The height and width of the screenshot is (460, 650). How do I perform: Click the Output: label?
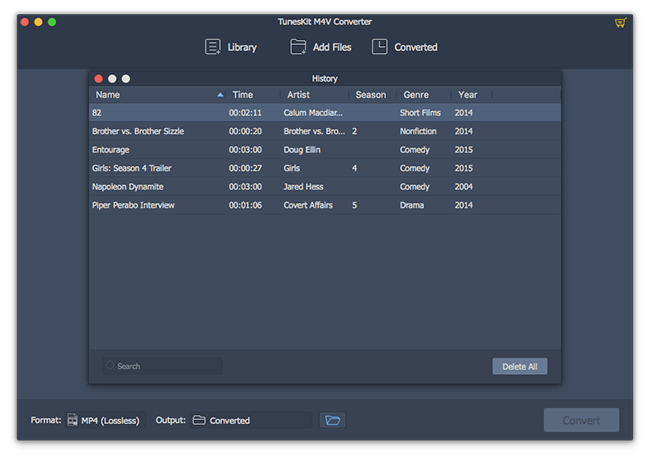pyautogui.click(x=171, y=420)
